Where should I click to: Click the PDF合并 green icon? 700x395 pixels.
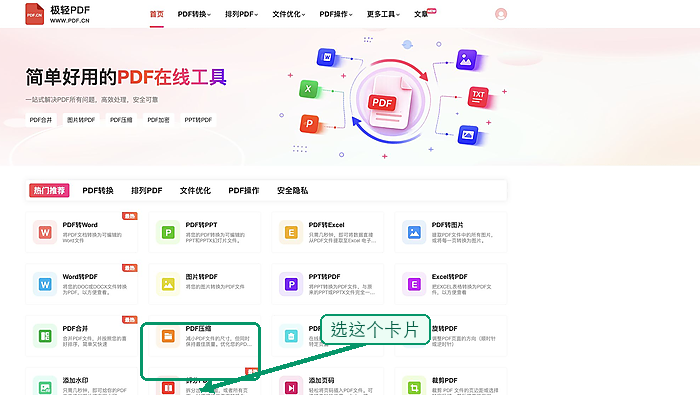click(45, 336)
